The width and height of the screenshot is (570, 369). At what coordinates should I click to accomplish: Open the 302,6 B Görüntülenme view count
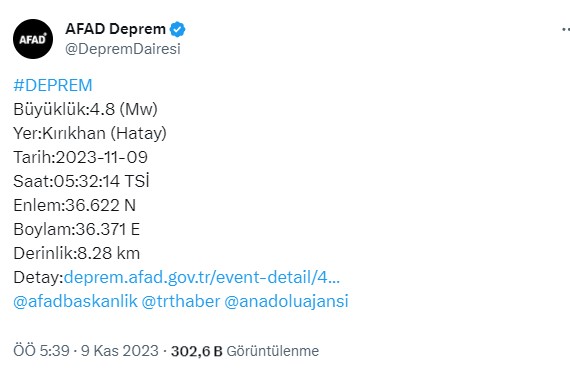[x=245, y=351]
